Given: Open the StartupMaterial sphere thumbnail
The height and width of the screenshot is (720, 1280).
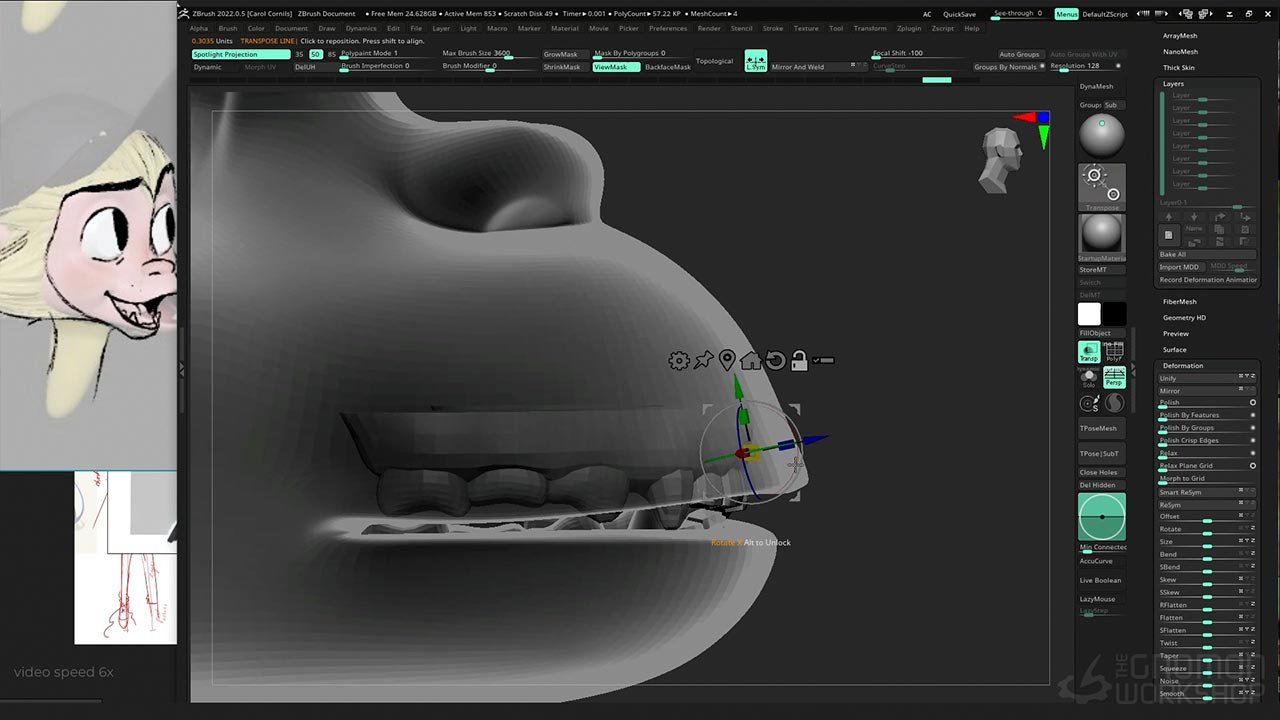Looking at the screenshot, I should [1101, 234].
